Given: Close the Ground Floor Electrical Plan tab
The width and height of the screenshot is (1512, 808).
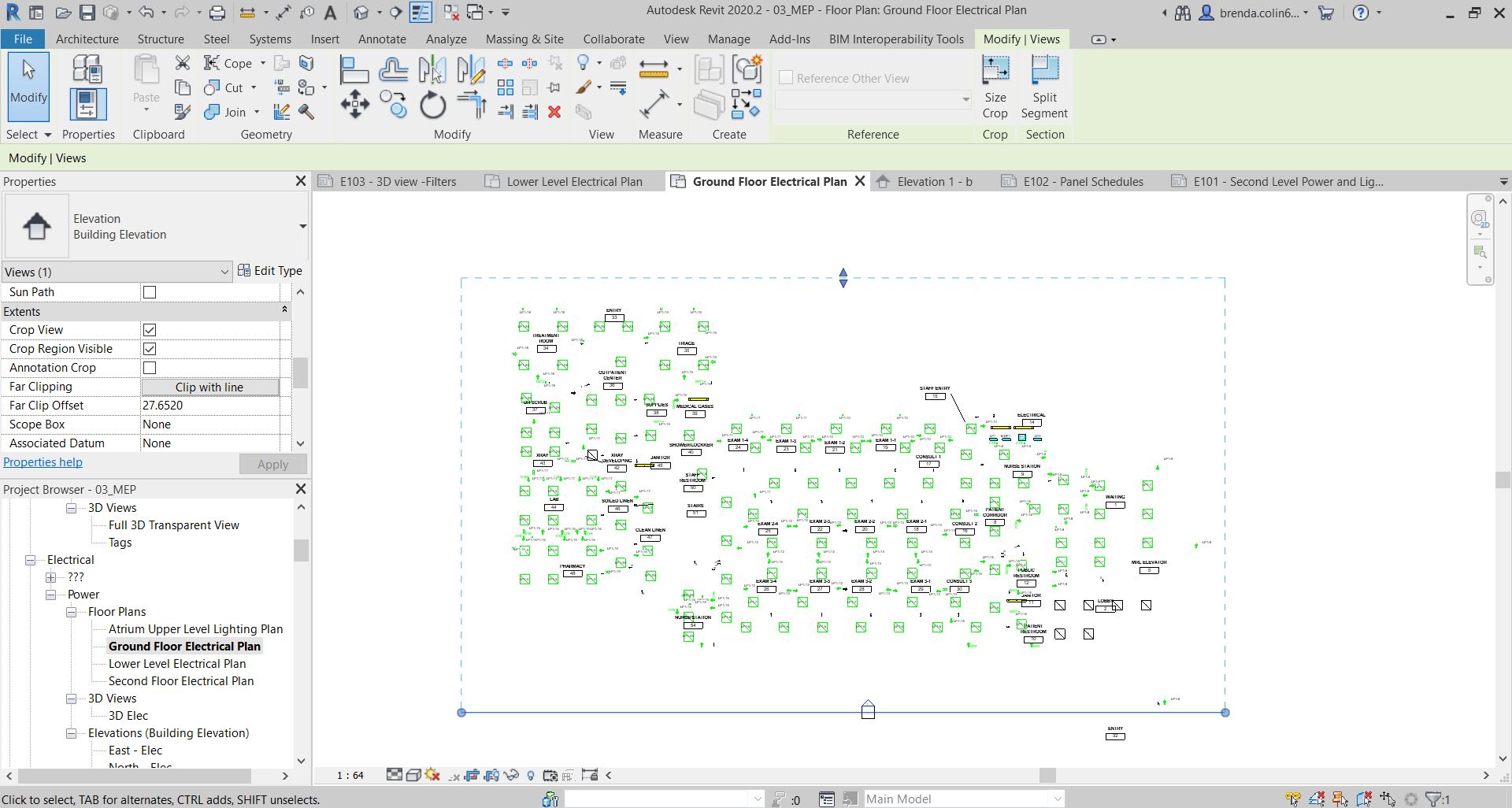Looking at the screenshot, I should pos(860,181).
